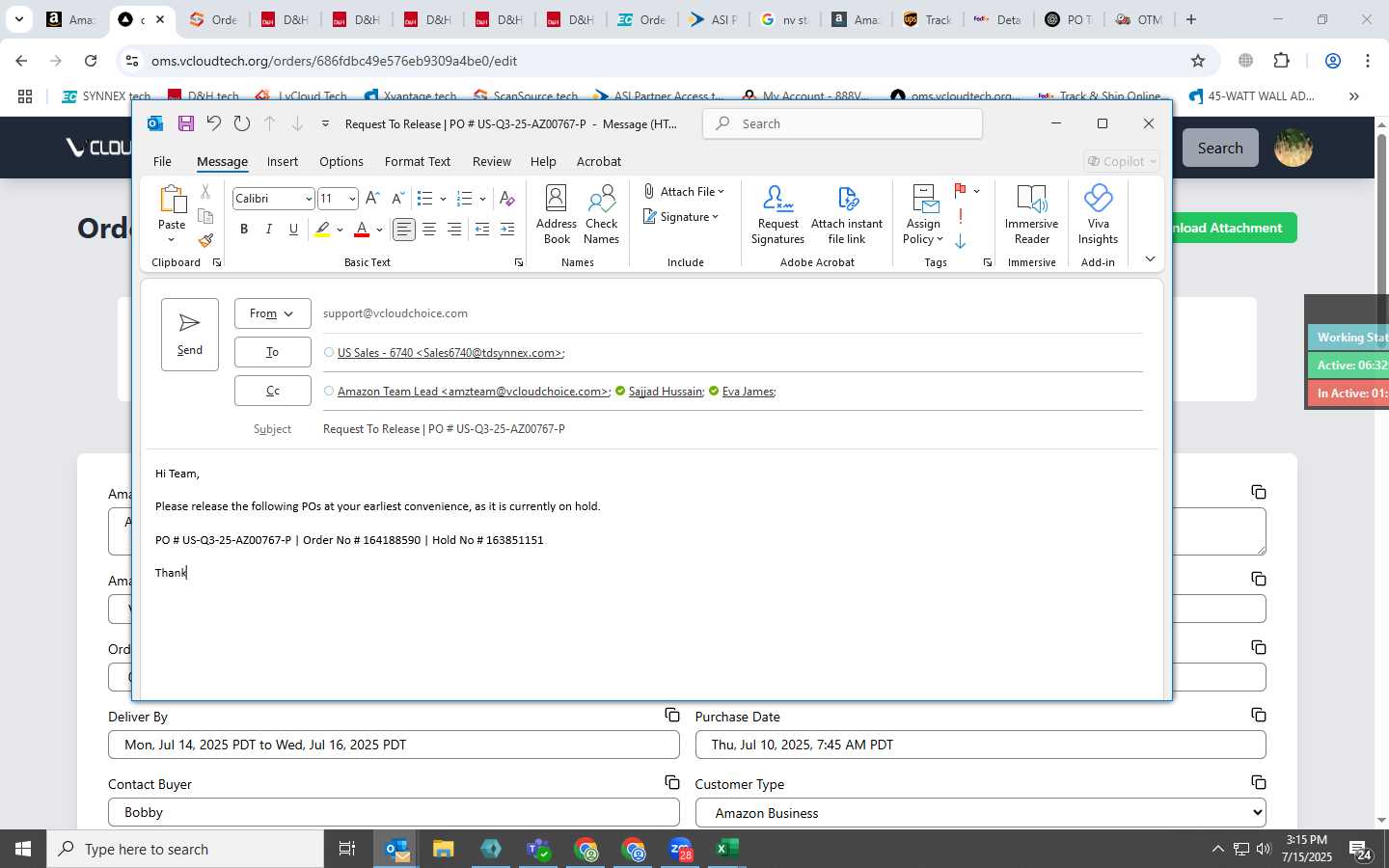Align text right
This screenshot has width=1389, height=868.
(454, 229)
